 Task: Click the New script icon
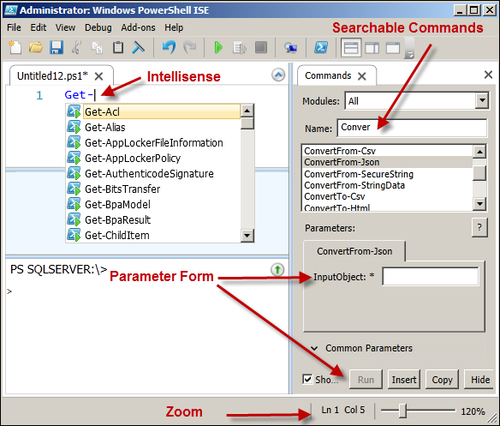click(15, 47)
